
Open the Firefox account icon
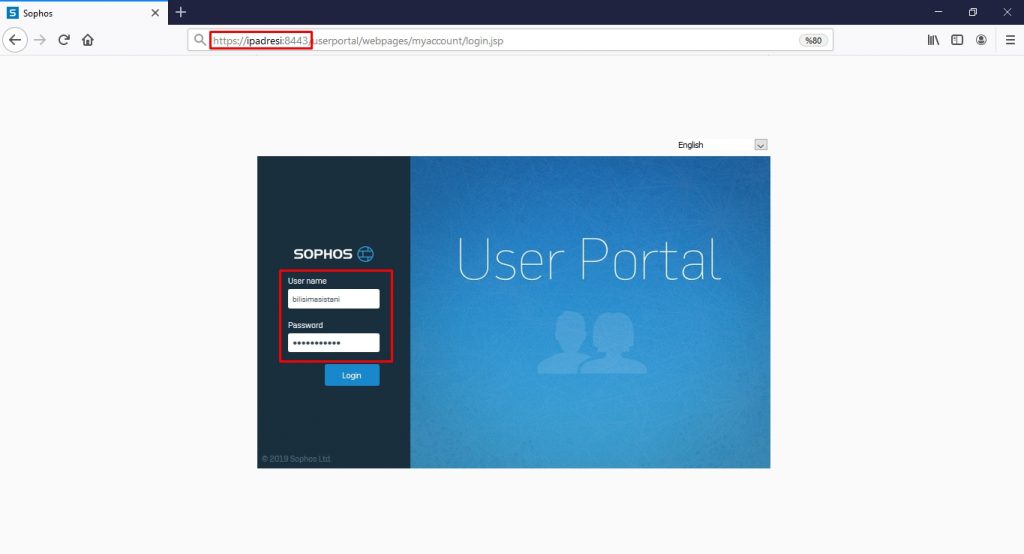[x=981, y=40]
